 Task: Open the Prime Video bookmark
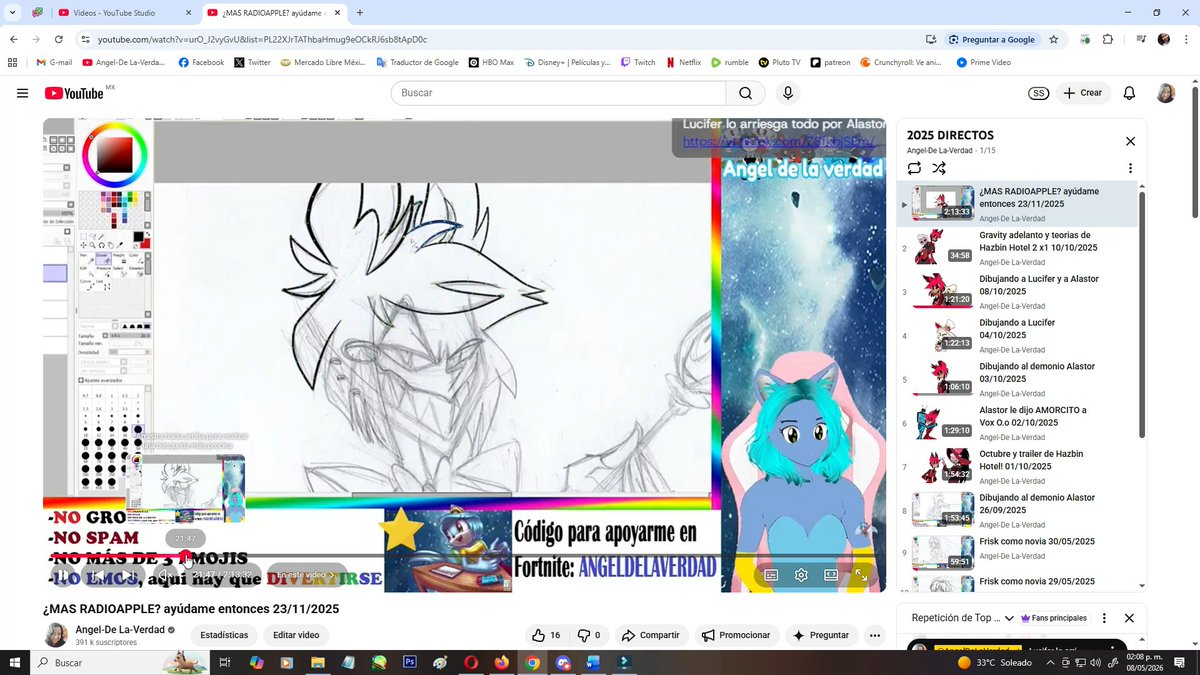click(x=983, y=62)
